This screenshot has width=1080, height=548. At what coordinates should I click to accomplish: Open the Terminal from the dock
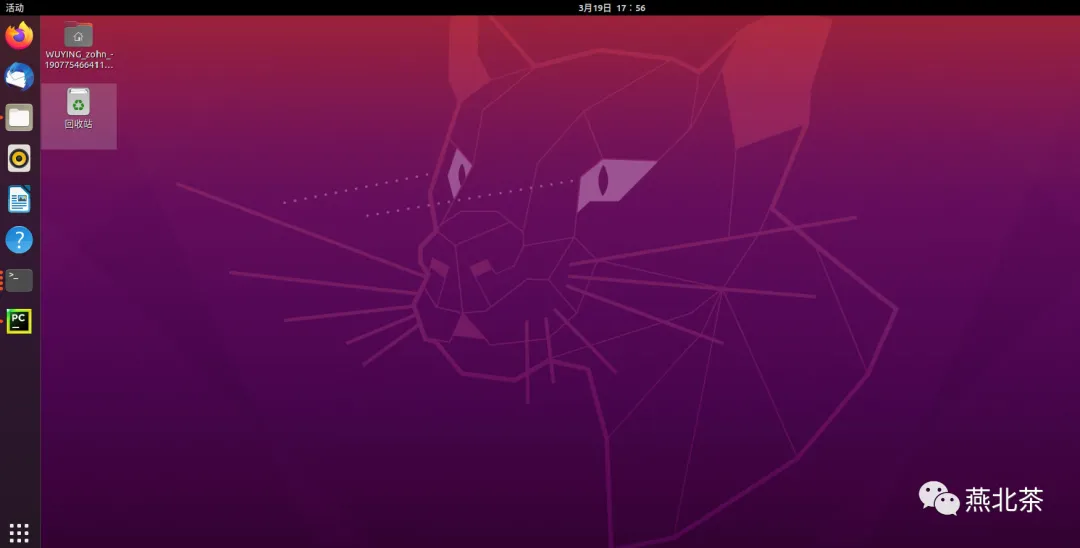click(19, 280)
